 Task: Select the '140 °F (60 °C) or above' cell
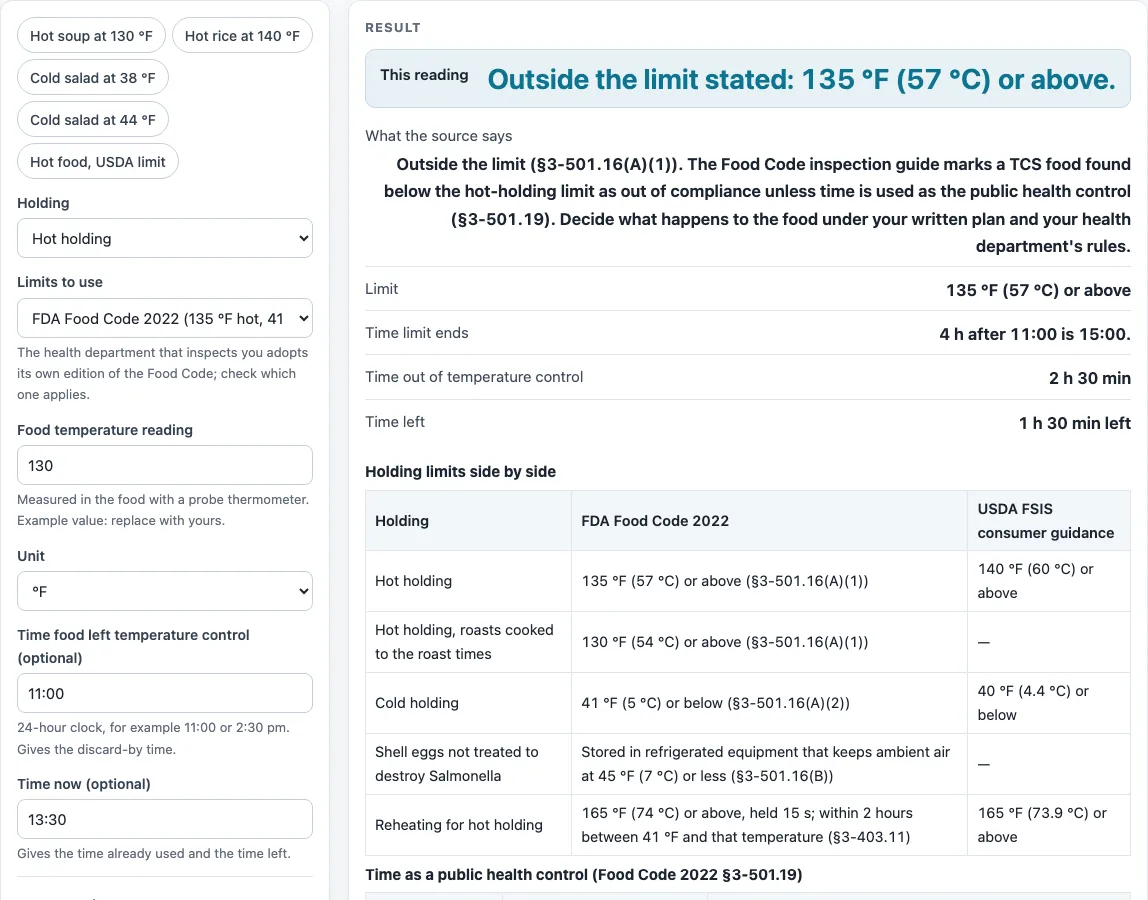point(1048,581)
